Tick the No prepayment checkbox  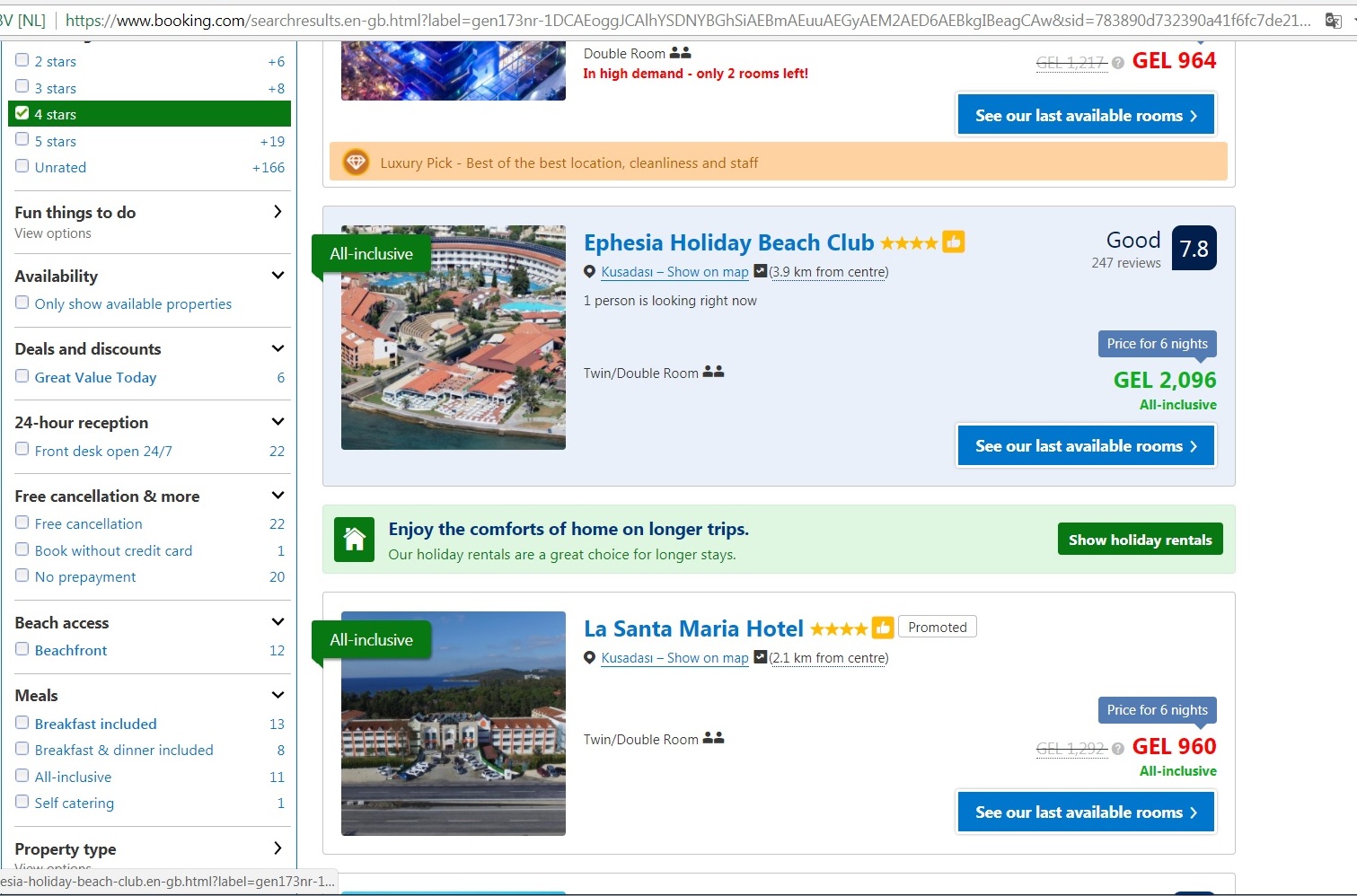click(x=22, y=575)
